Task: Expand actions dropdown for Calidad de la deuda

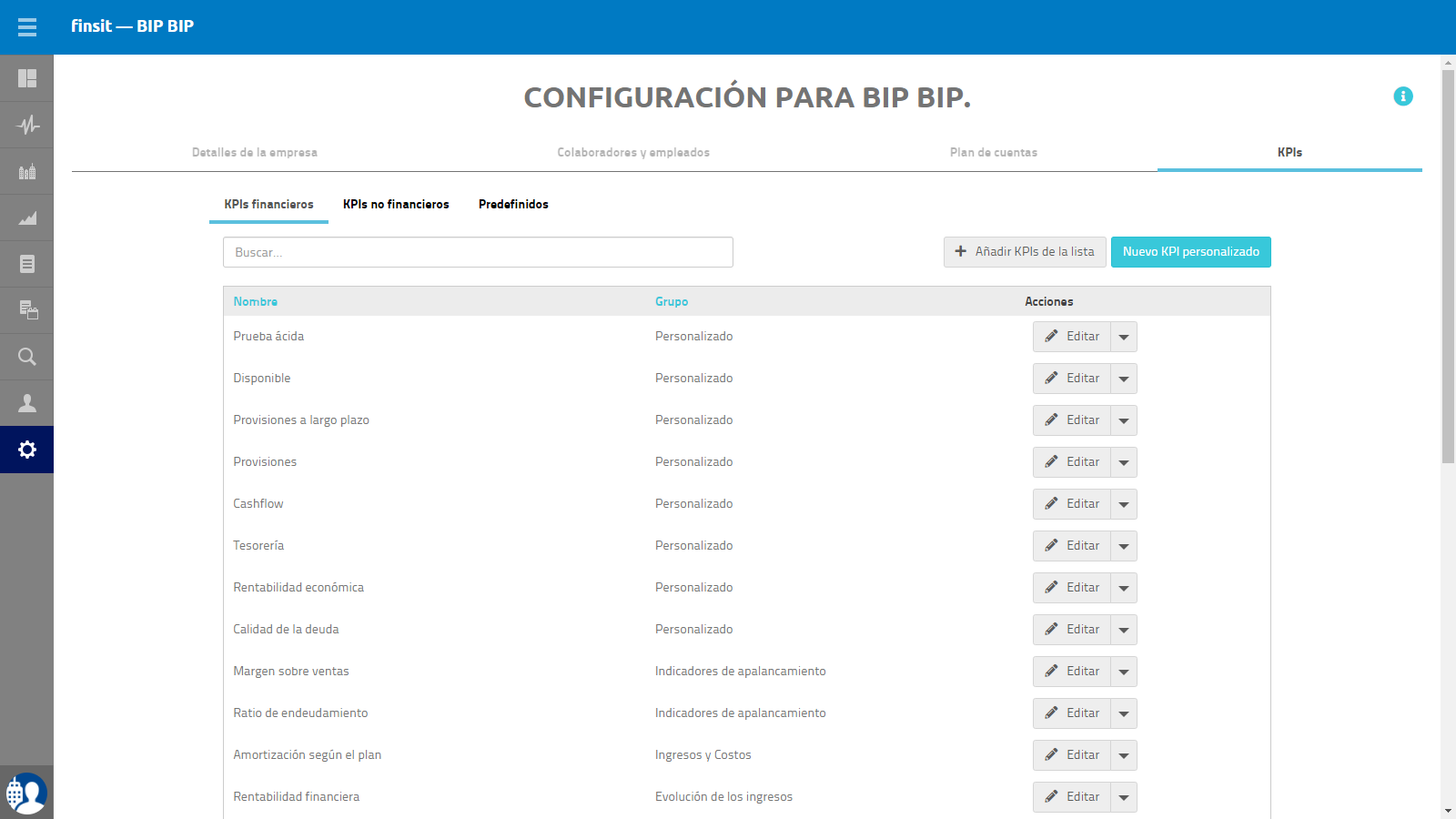Action: [1124, 630]
